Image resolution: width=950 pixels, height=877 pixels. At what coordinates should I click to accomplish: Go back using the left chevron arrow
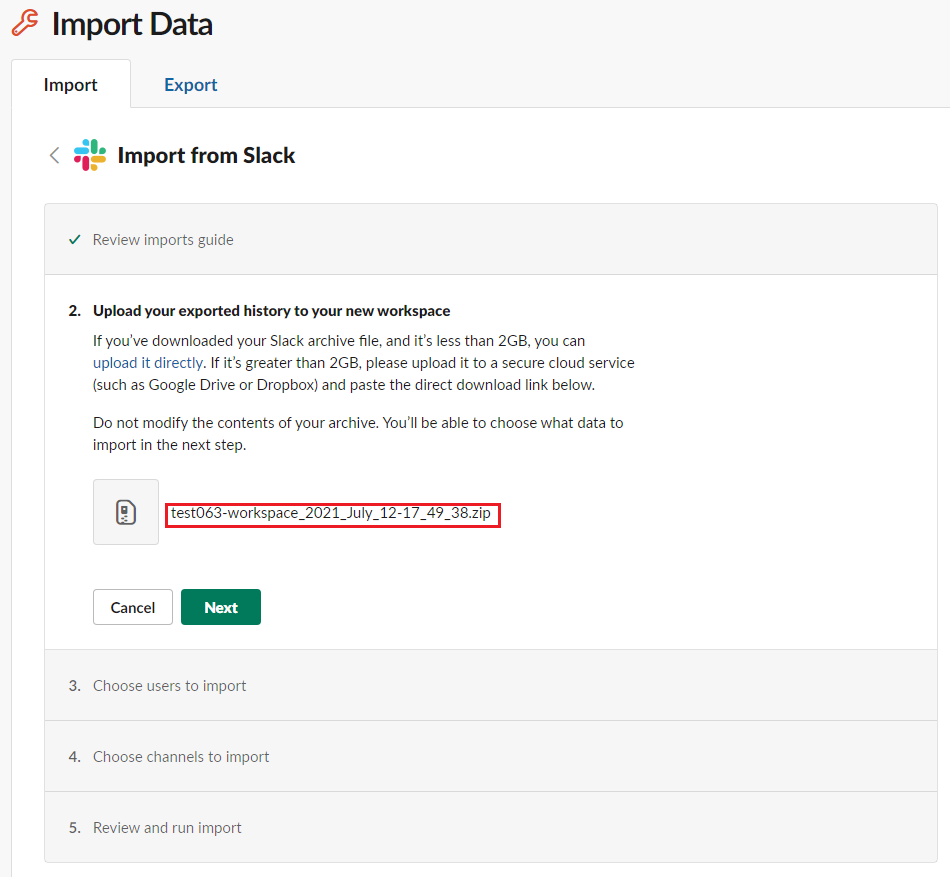click(55, 155)
